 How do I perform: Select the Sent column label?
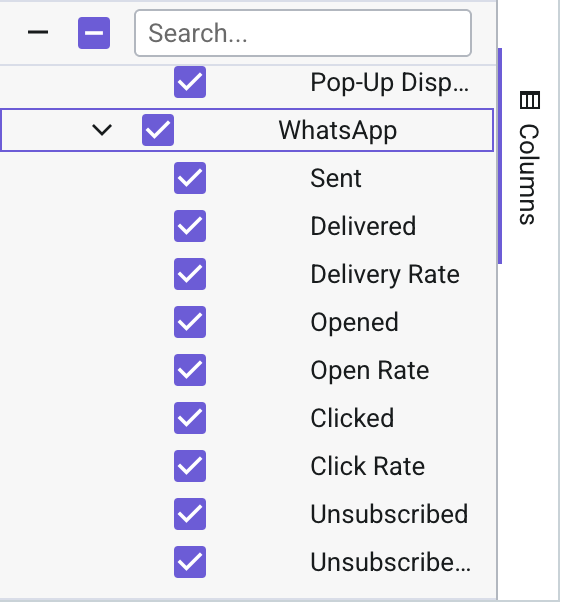(x=336, y=178)
